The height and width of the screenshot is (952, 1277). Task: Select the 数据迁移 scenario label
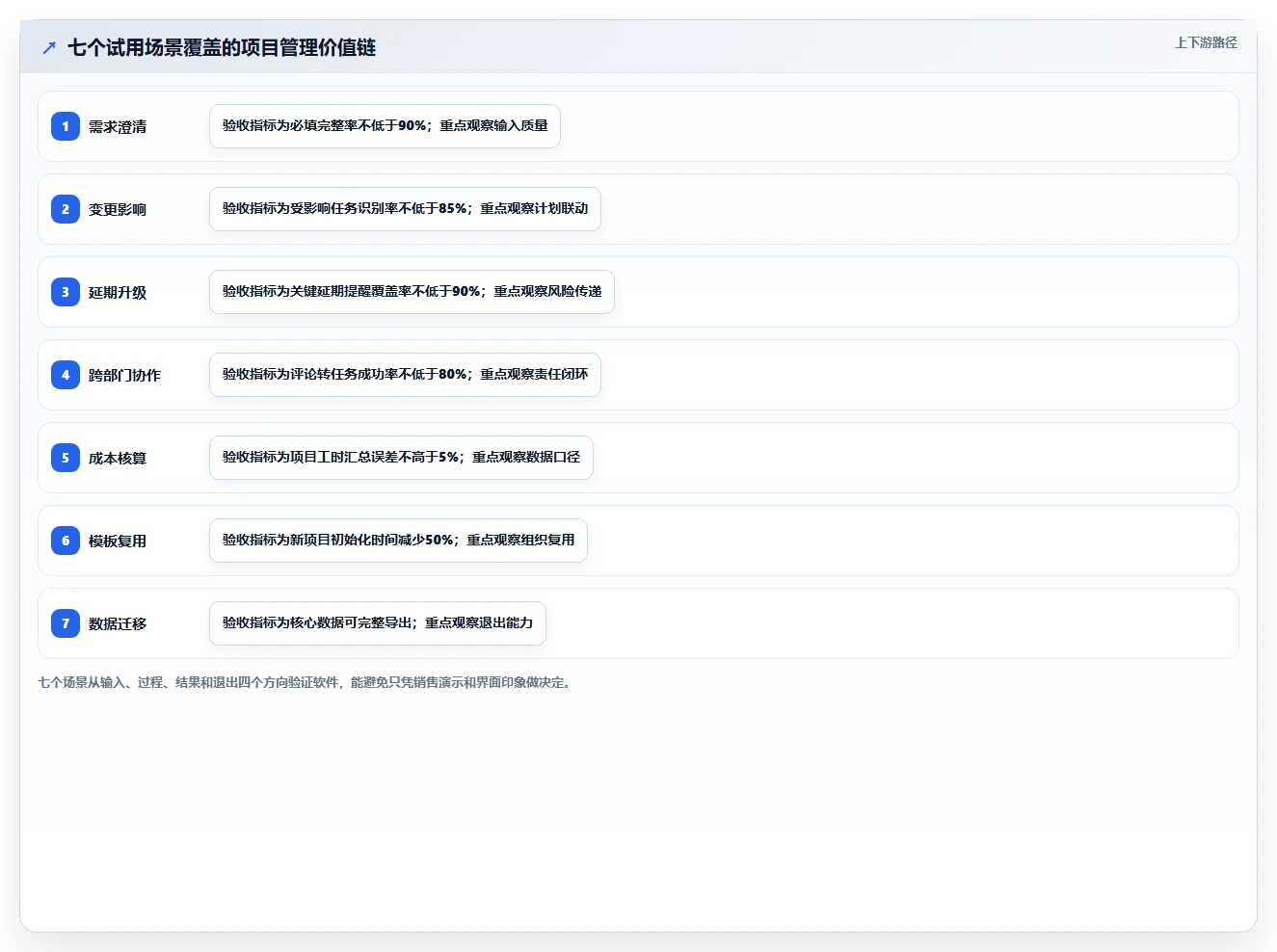[x=118, y=623]
